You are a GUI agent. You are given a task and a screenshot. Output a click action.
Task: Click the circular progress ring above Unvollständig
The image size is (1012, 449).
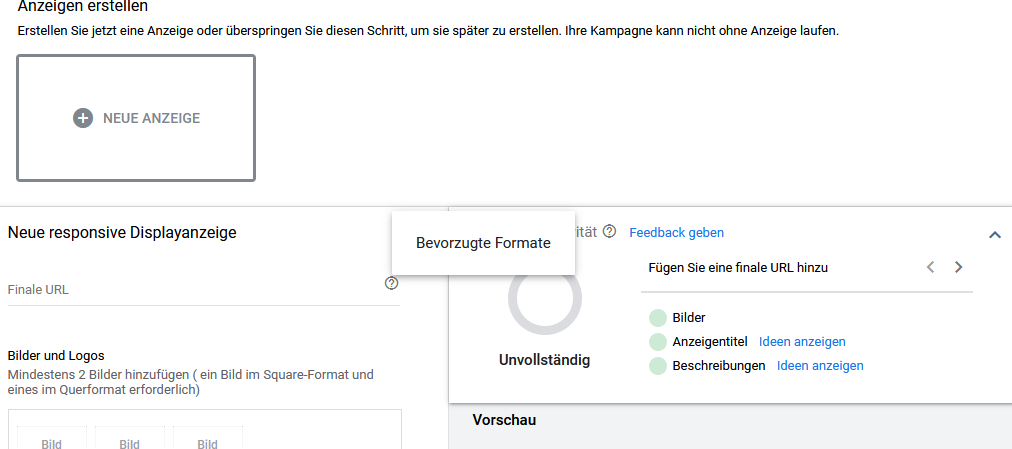(544, 298)
